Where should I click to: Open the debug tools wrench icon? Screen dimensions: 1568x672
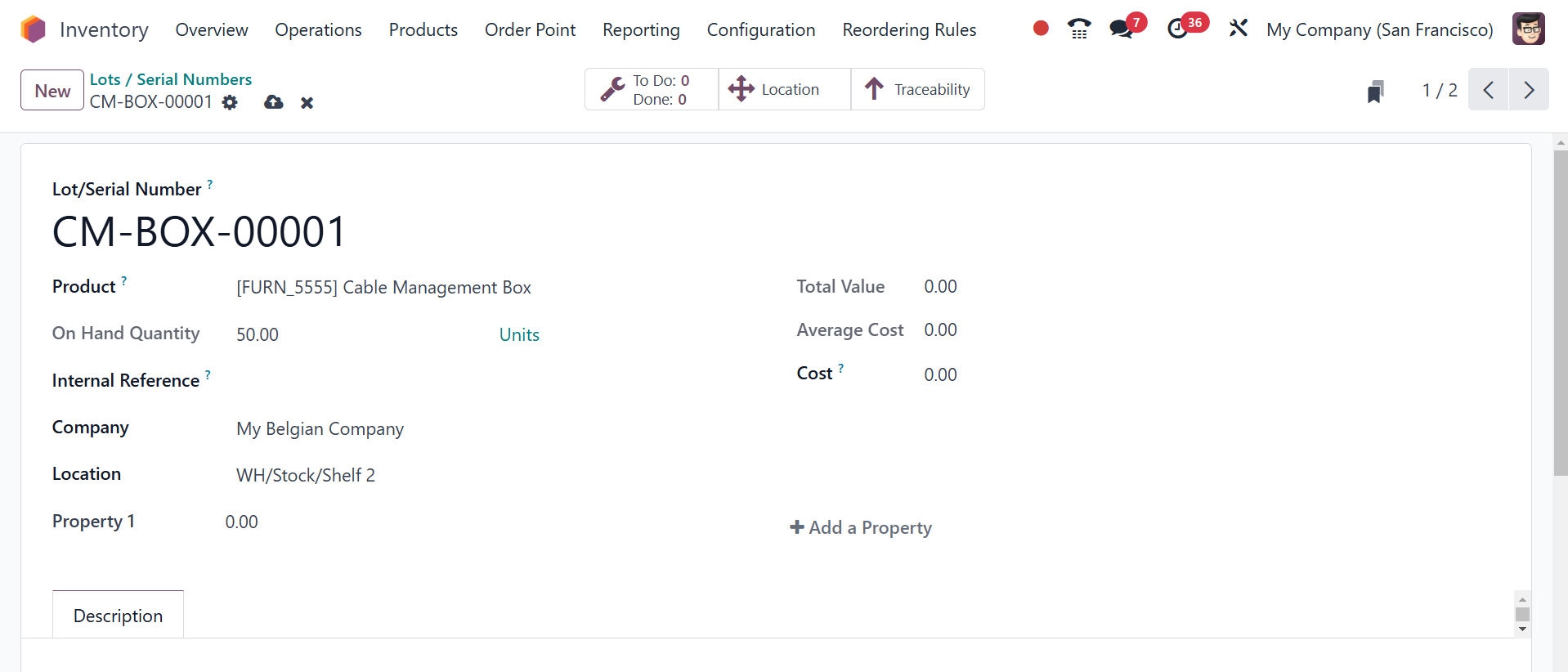click(1238, 29)
